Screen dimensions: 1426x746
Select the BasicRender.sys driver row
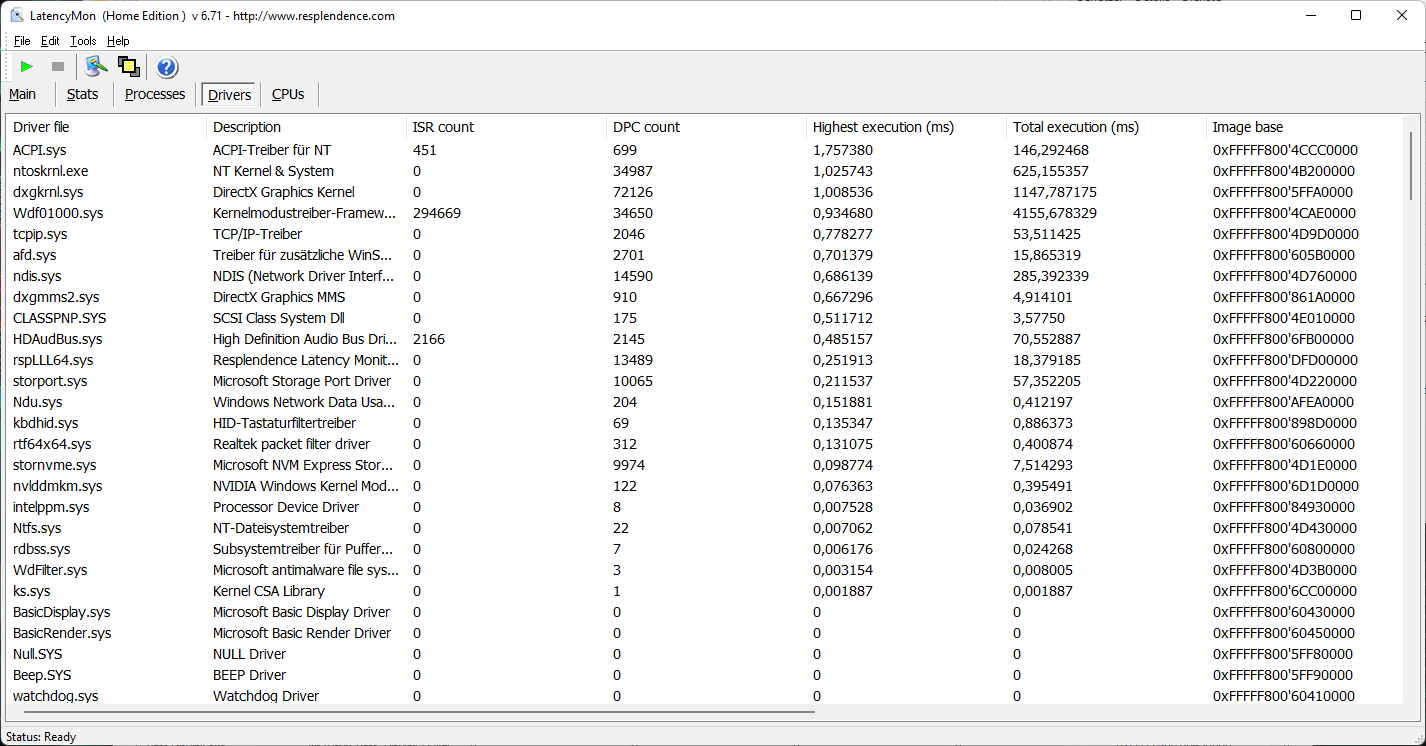coord(705,633)
